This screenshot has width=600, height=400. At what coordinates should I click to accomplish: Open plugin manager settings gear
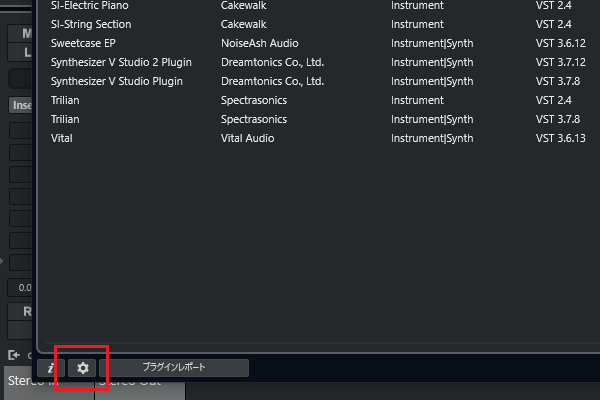(82, 368)
